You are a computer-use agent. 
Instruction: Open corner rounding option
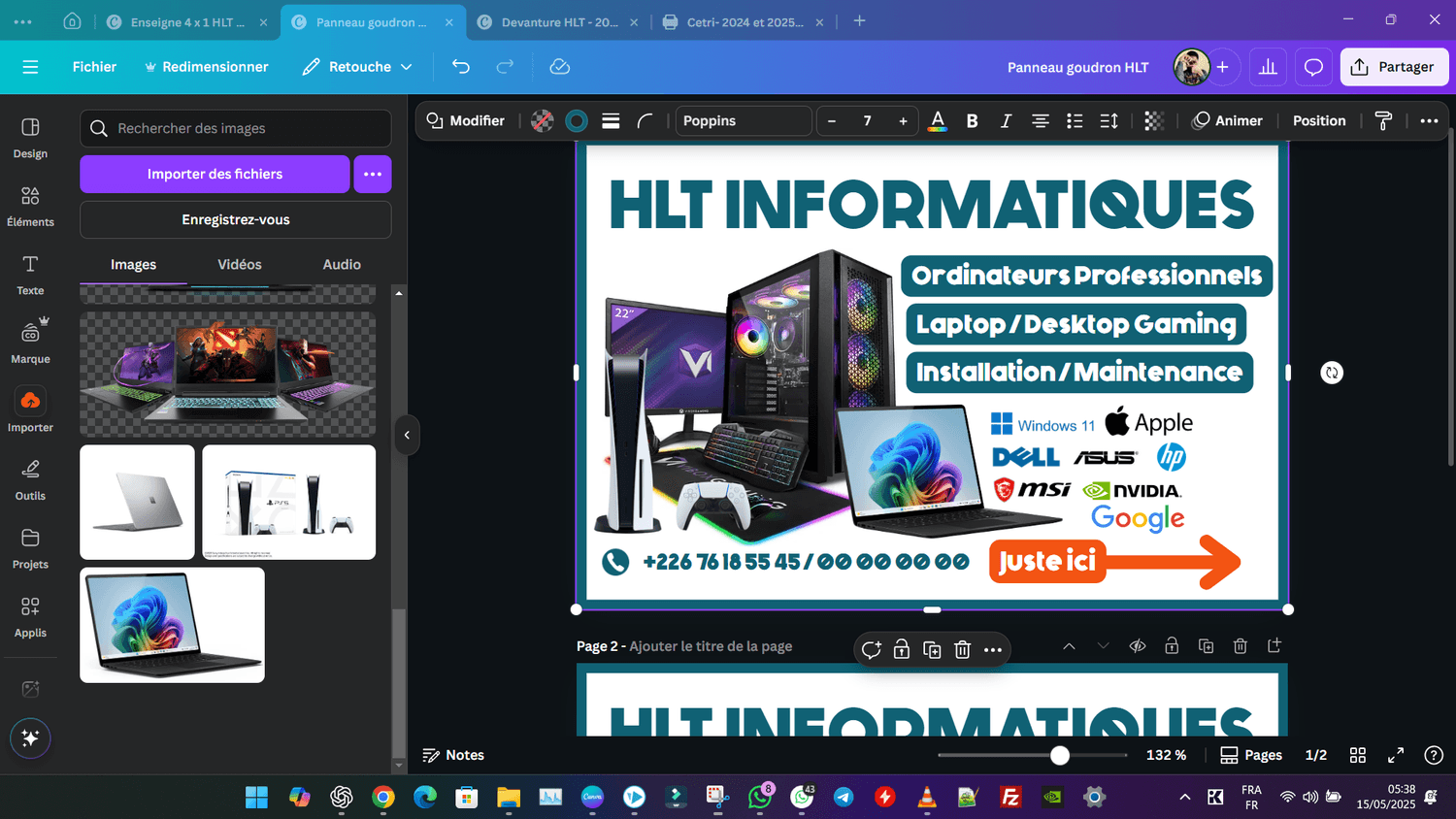pos(645,120)
